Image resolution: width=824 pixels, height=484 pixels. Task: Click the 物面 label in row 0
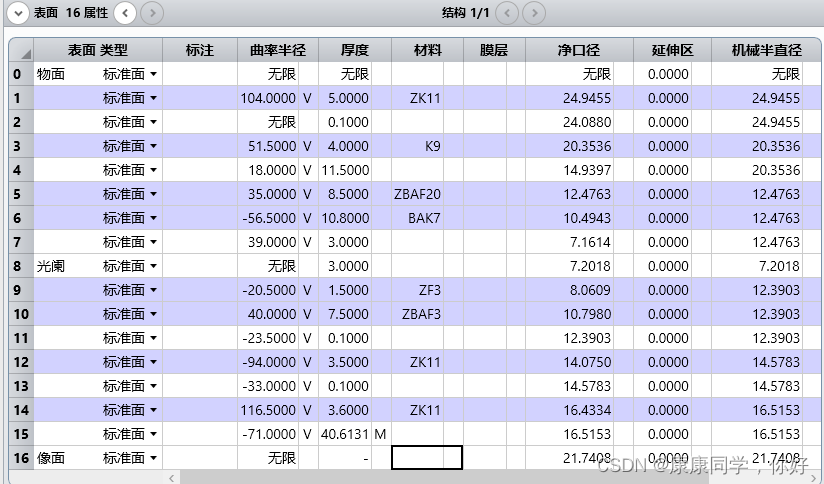(x=51, y=74)
